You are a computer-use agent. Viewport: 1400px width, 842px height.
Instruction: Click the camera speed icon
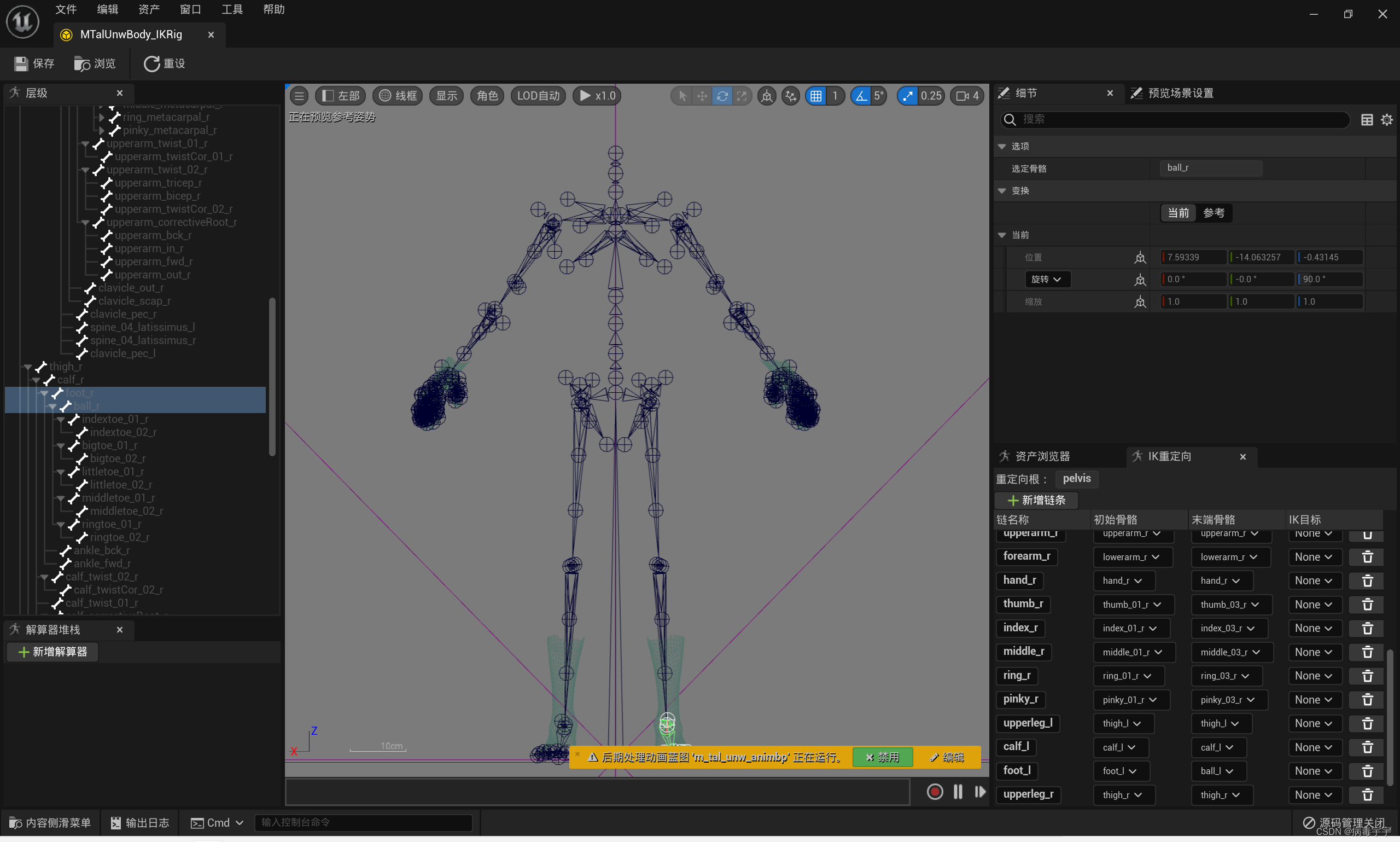tap(962, 96)
